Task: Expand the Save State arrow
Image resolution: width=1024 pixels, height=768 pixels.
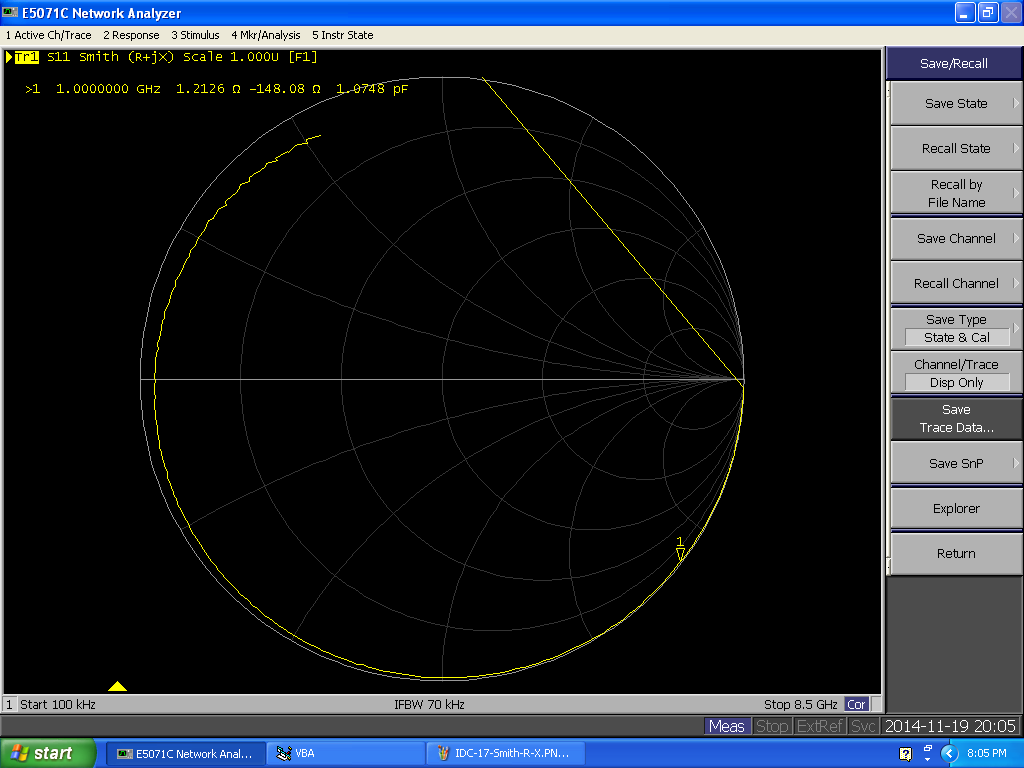Action: [x=1016, y=103]
